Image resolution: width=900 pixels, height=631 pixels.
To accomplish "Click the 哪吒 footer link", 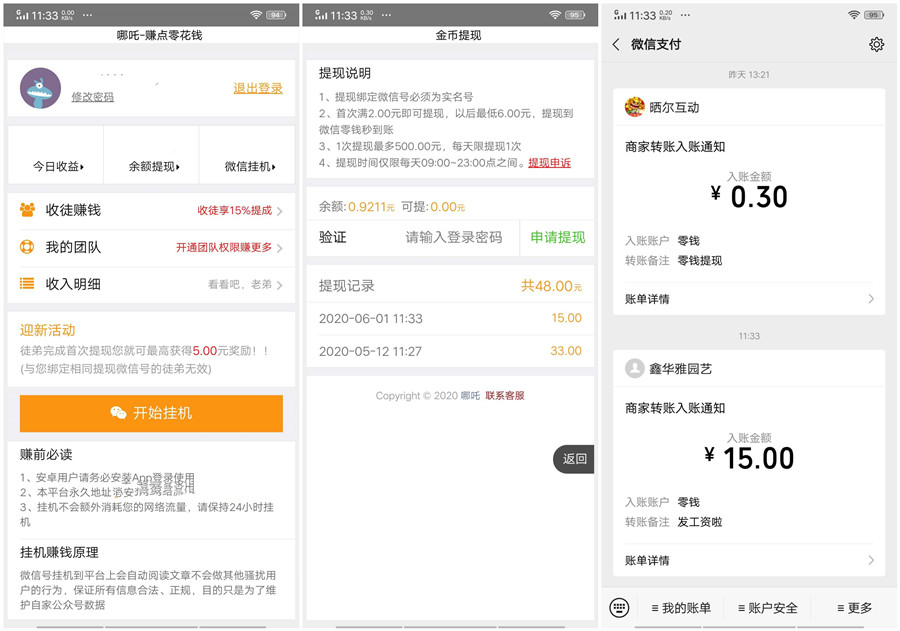I will [x=470, y=396].
